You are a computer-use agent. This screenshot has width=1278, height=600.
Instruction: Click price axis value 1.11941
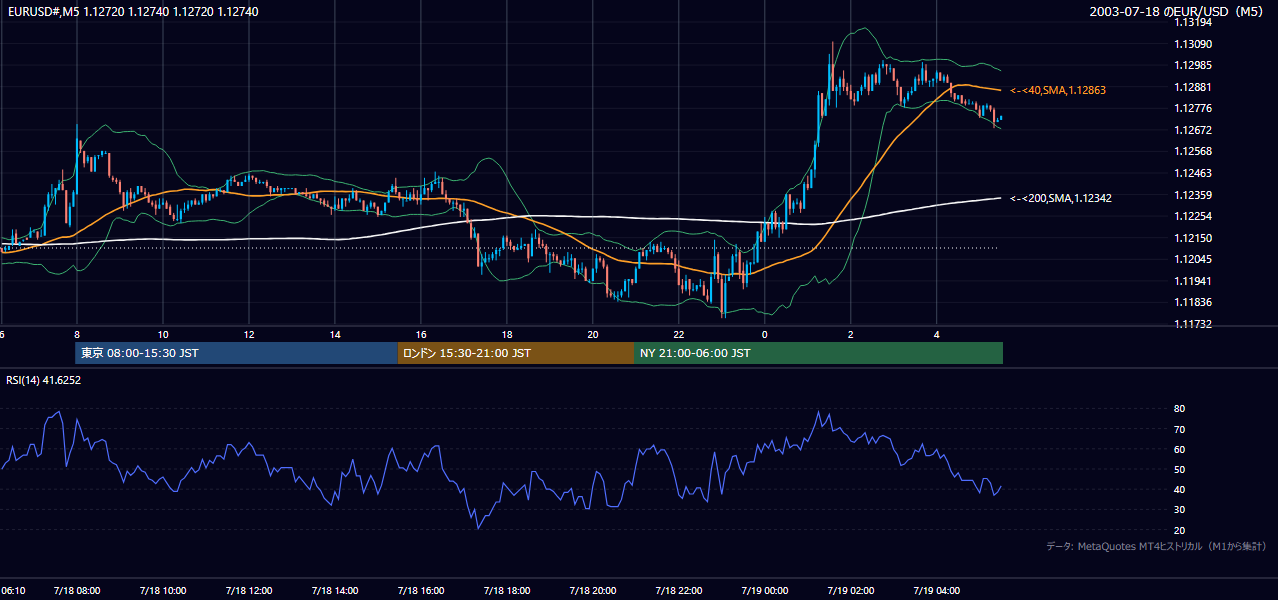coord(1192,281)
